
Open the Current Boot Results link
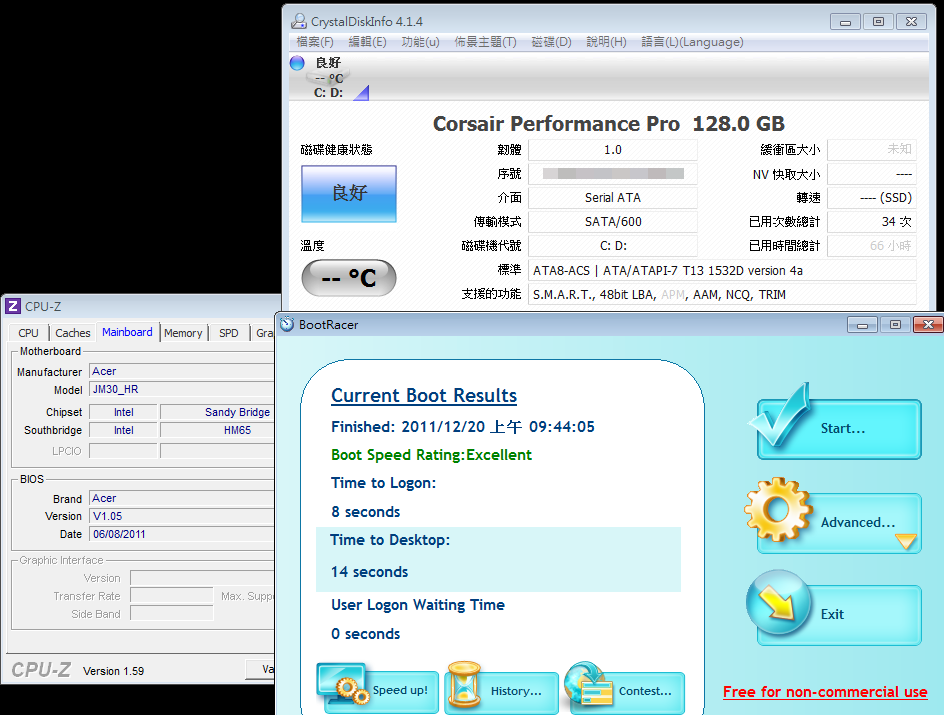click(424, 395)
